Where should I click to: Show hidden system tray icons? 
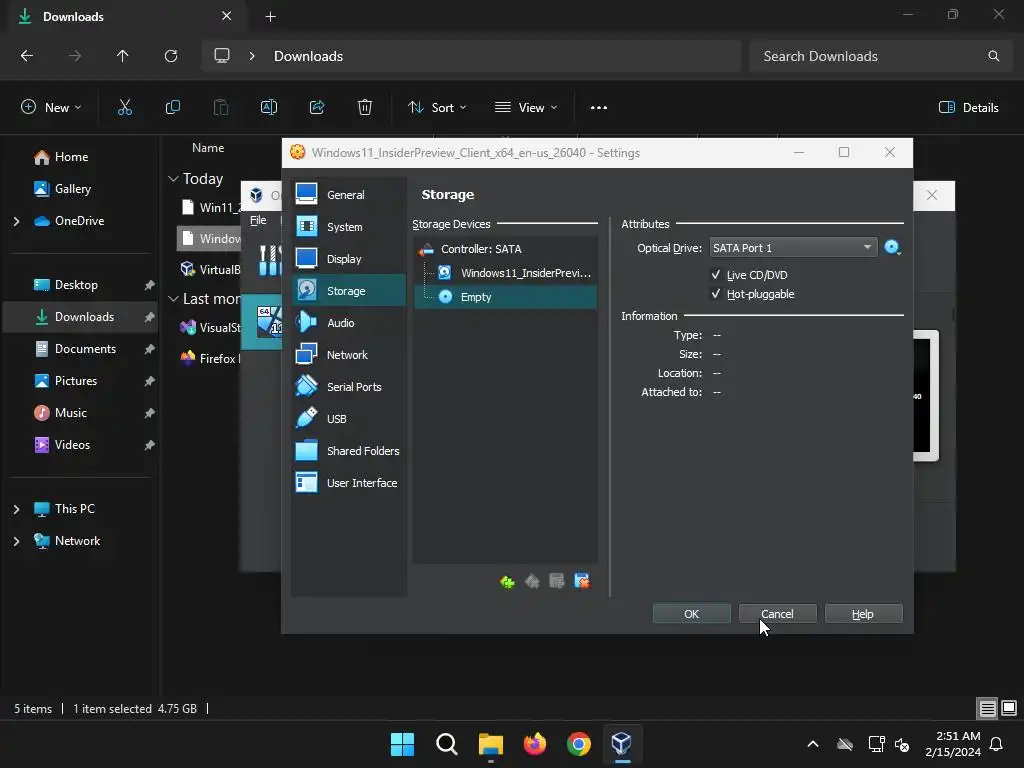tap(813, 744)
